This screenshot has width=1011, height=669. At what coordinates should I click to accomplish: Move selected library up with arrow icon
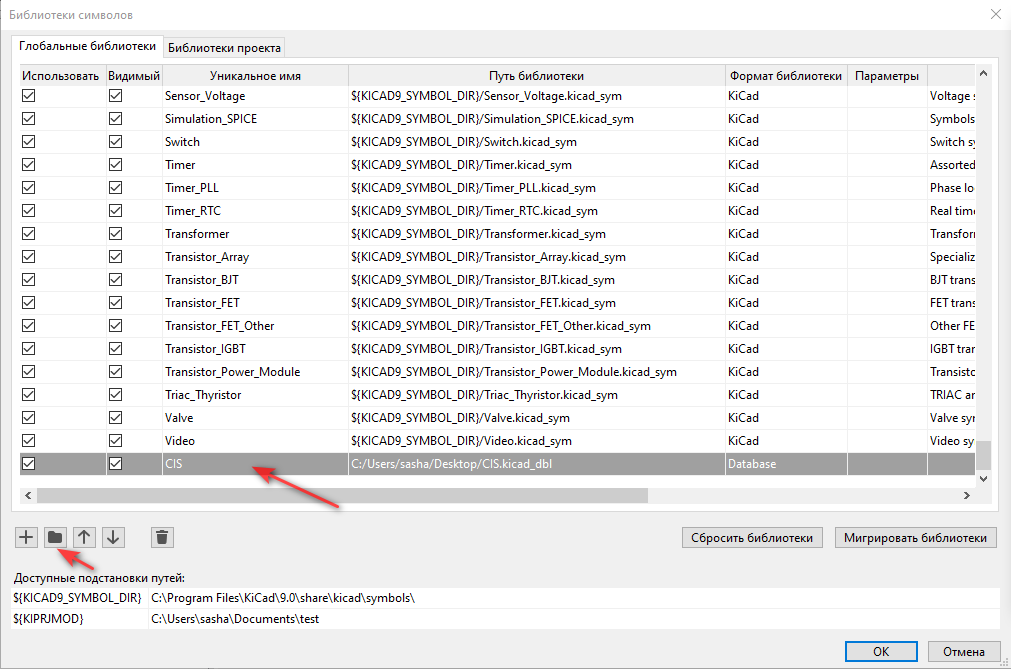coord(85,537)
